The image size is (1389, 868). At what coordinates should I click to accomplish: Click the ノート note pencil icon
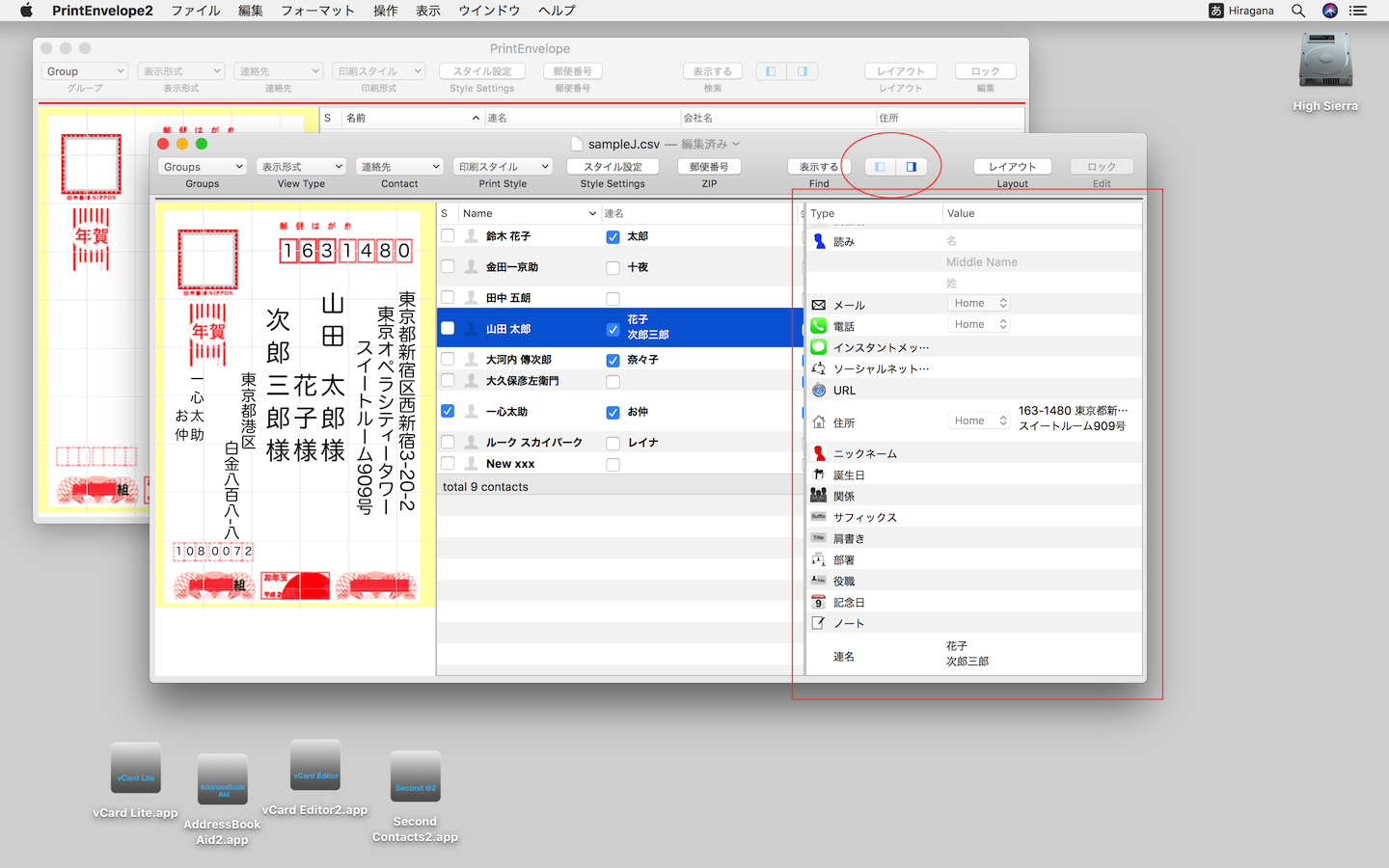[x=819, y=623]
